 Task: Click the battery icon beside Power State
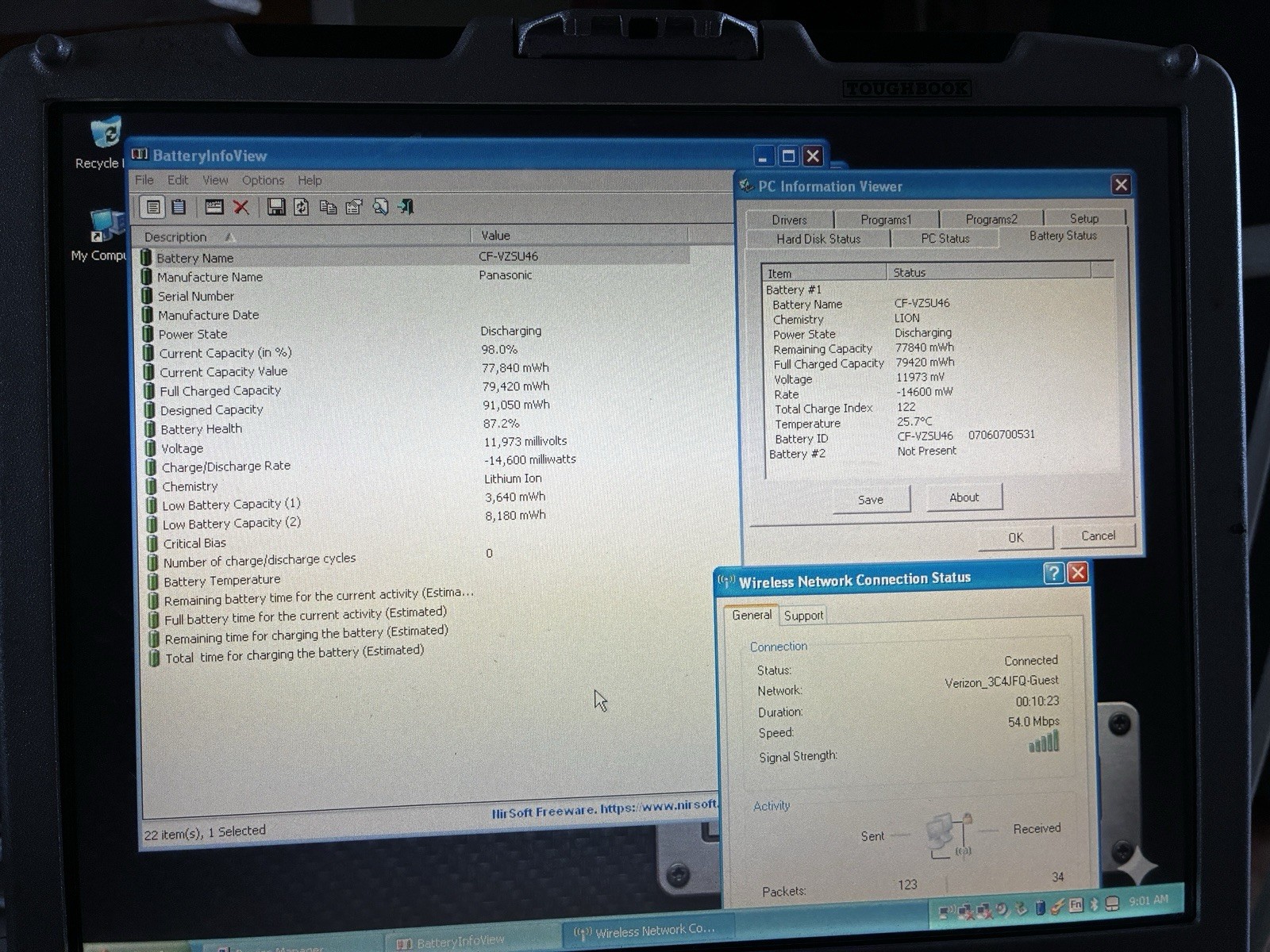pos(148,334)
